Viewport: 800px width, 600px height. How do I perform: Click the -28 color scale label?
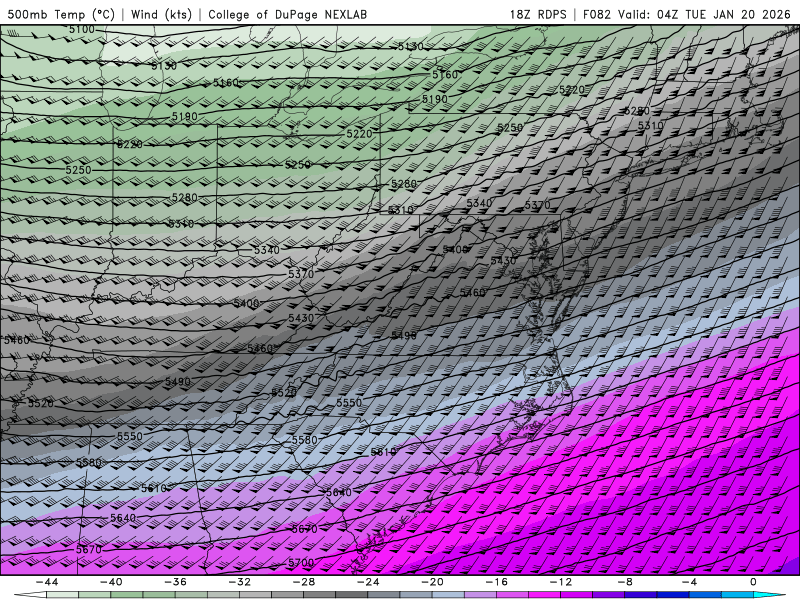pos(304,582)
